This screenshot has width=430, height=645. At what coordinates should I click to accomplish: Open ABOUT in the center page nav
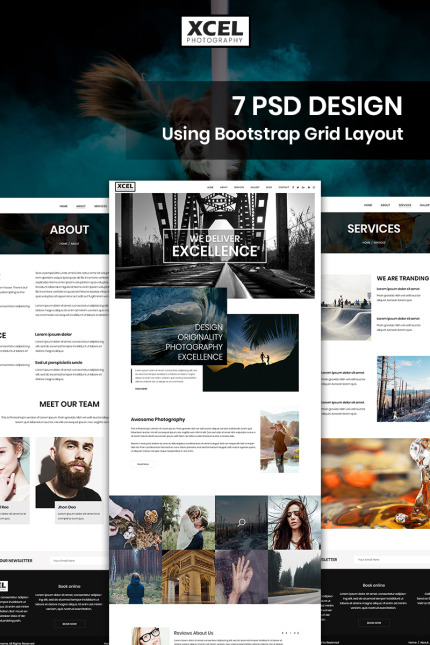pos(223,187)
